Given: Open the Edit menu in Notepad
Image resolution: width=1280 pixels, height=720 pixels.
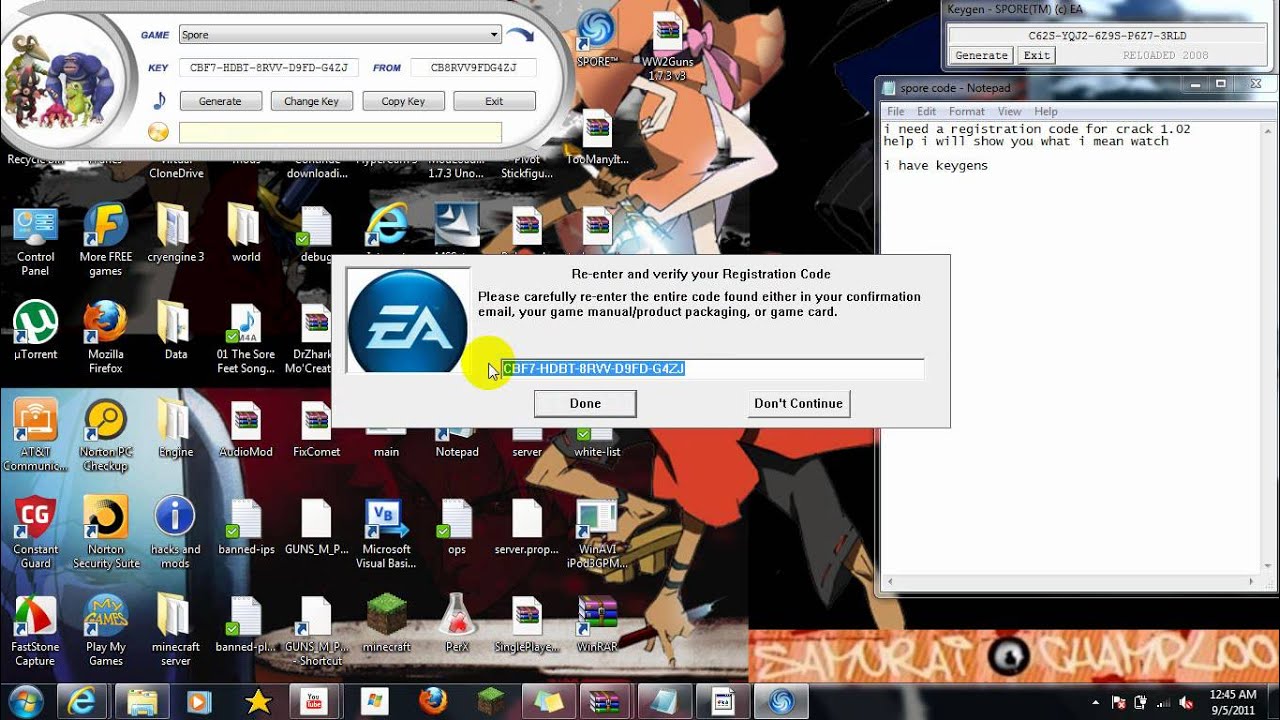Looking at the screenshot, I should [927, 111].
